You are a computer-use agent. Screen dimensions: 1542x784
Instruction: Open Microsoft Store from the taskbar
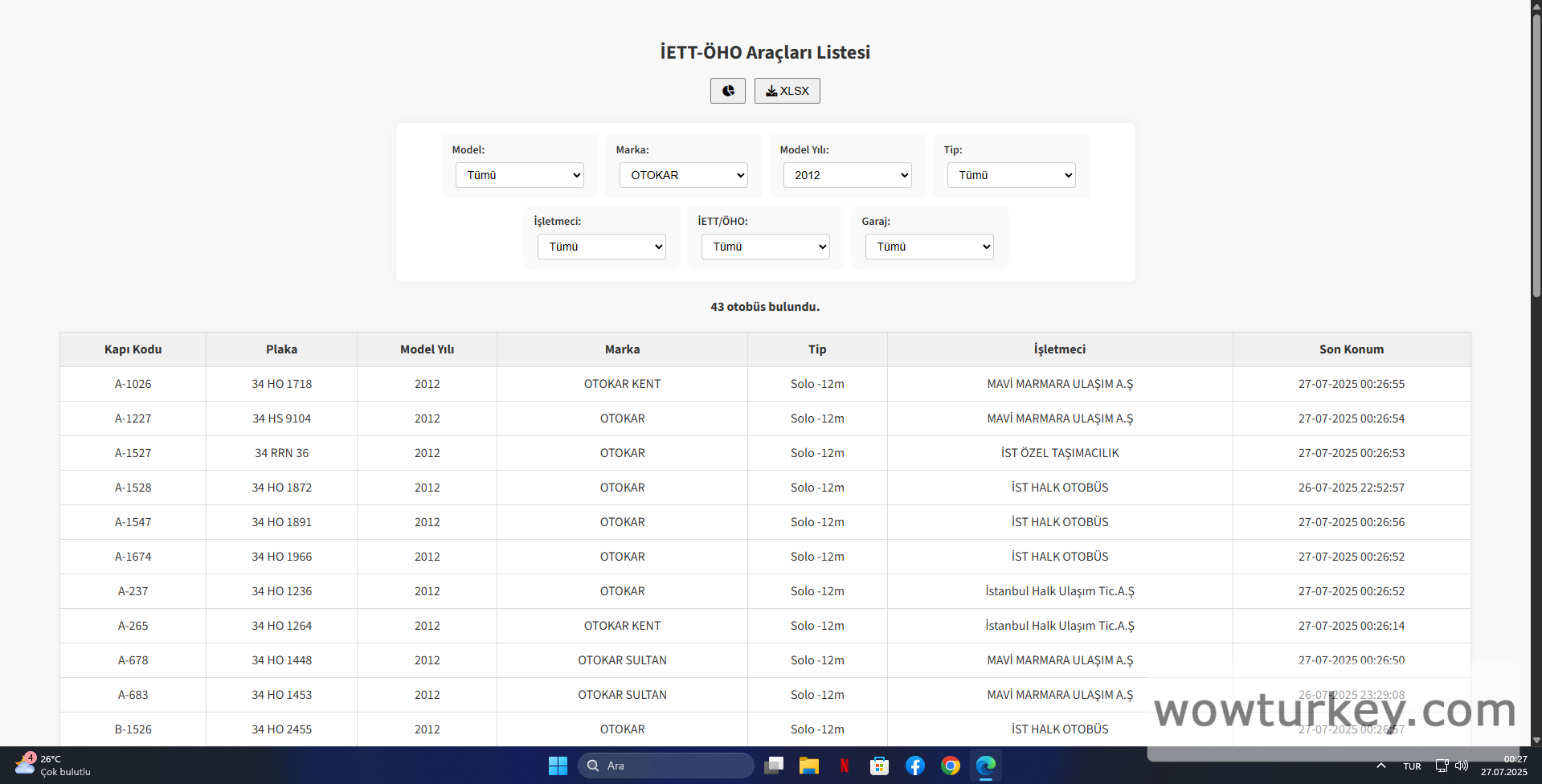pos(879,766)
